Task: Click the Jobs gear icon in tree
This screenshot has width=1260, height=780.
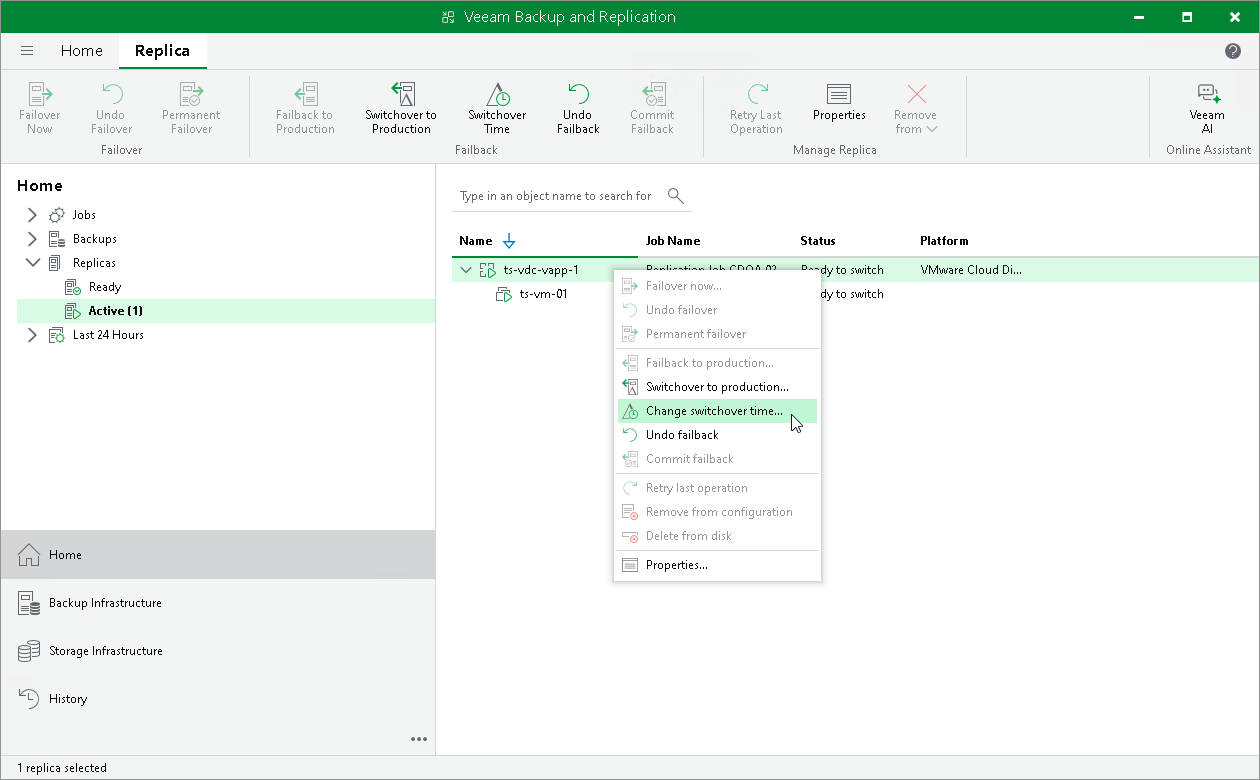Action: click(x=57, y=215)
